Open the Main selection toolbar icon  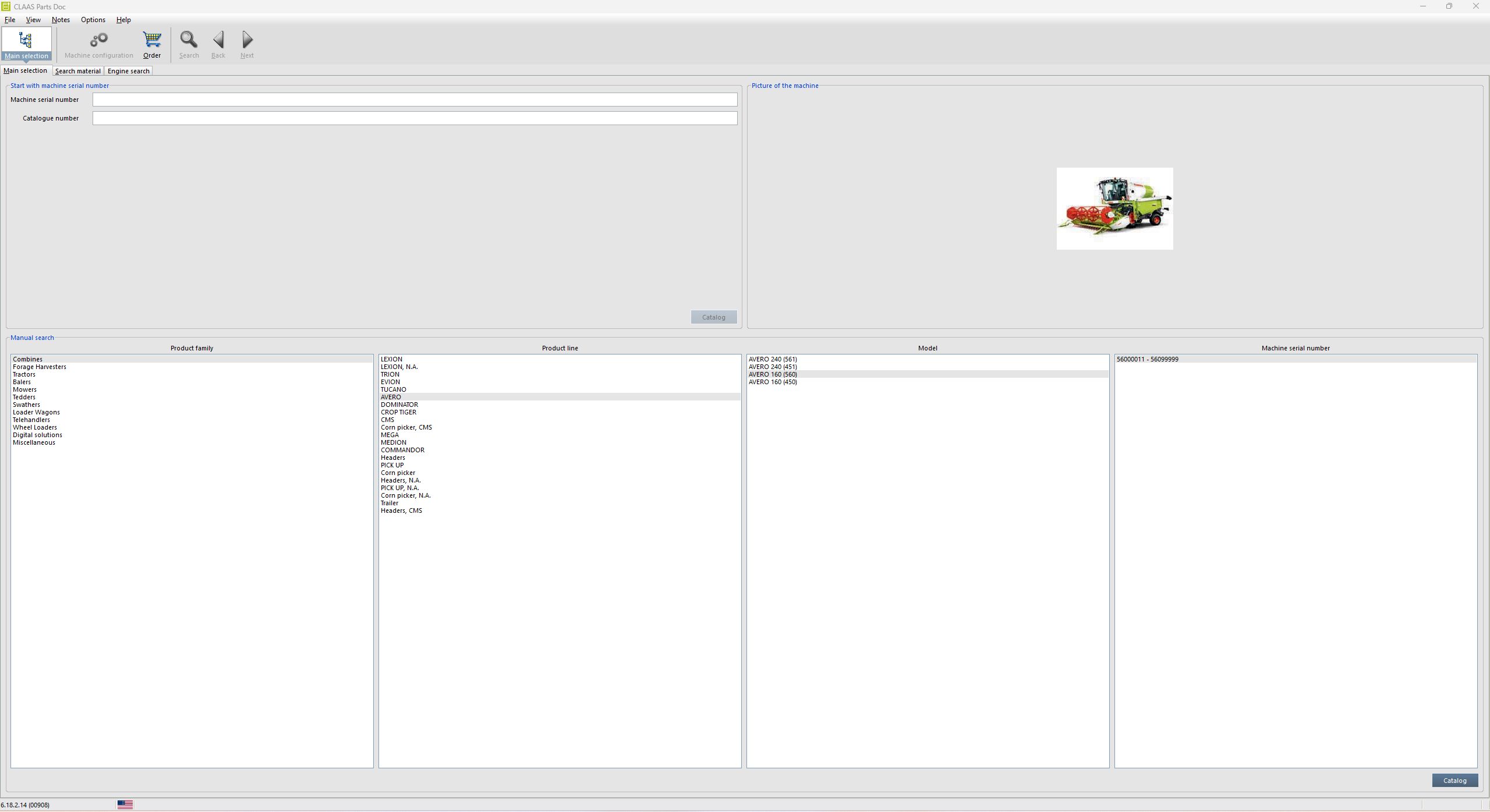point(26,44)
